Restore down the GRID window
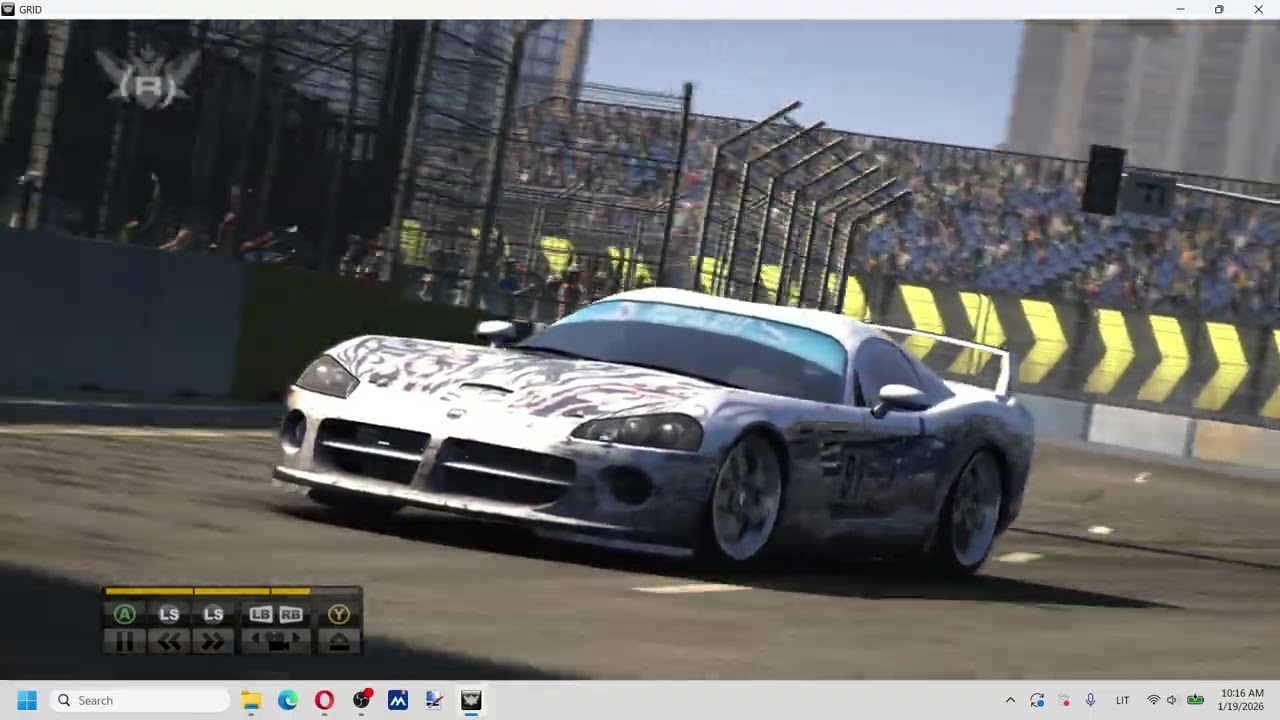The image size is (1280, 720). tap(1219, 9)
